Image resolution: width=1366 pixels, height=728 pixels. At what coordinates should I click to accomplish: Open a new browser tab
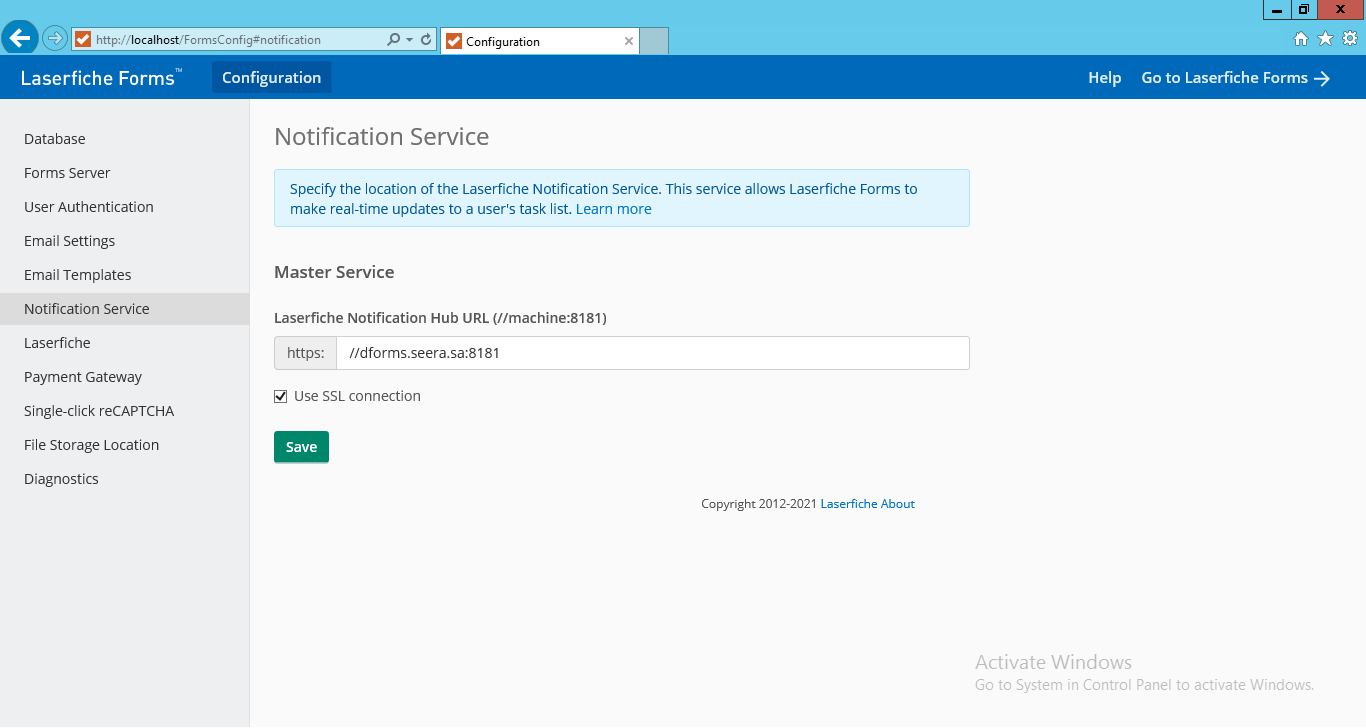654,41
